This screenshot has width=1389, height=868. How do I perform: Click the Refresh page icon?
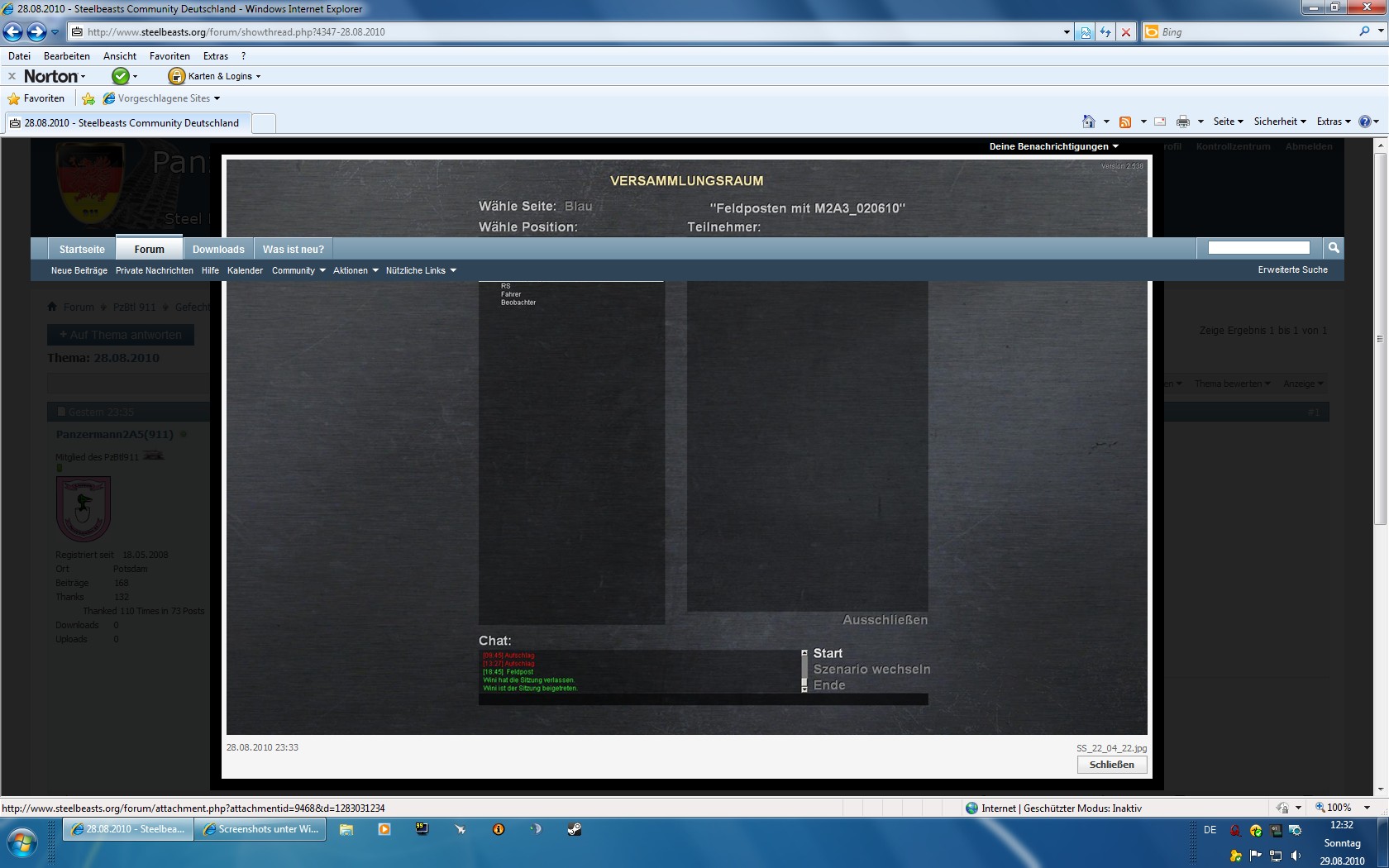click(1105, 32)
